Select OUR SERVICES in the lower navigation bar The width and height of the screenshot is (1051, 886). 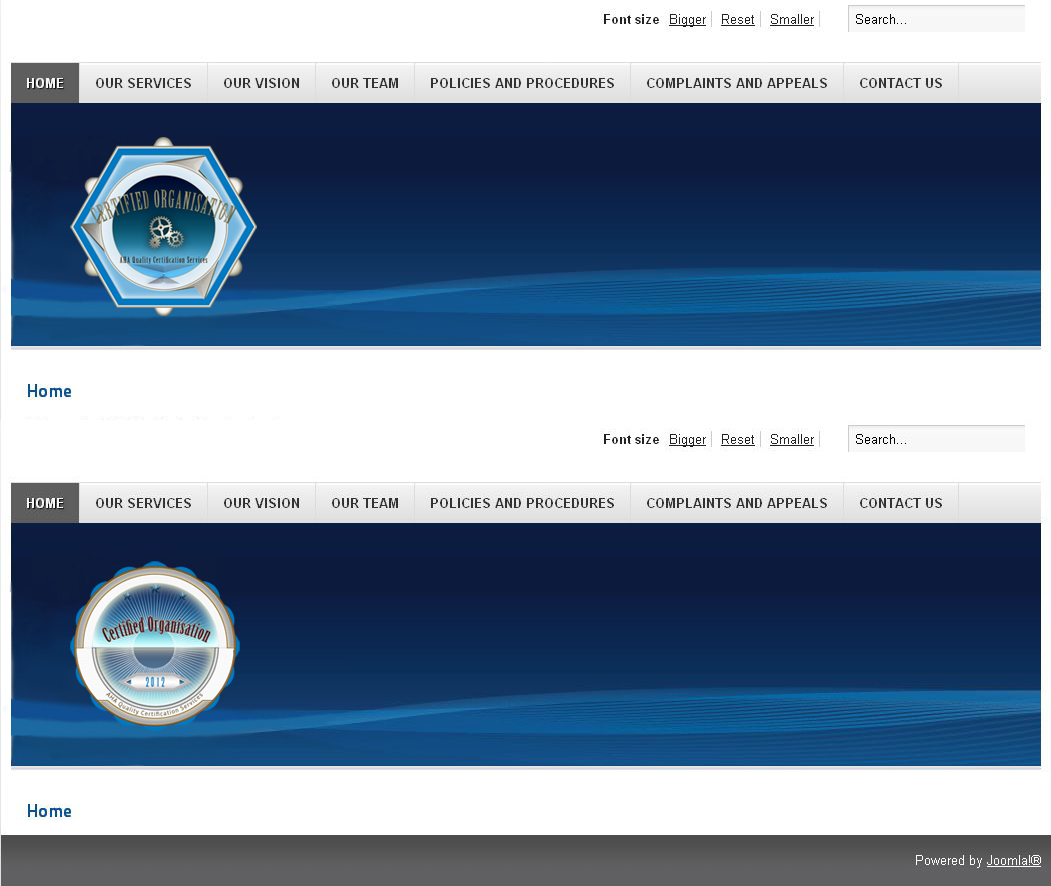point(143,503)
